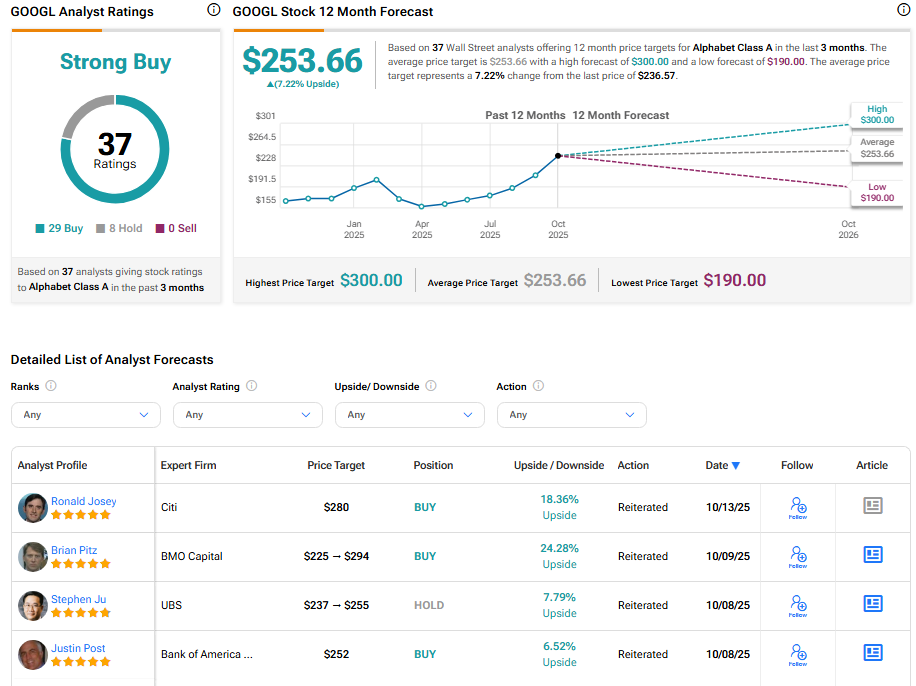
Task: Open article icon for Stephen Ju row
Action: tap(872, 604)
